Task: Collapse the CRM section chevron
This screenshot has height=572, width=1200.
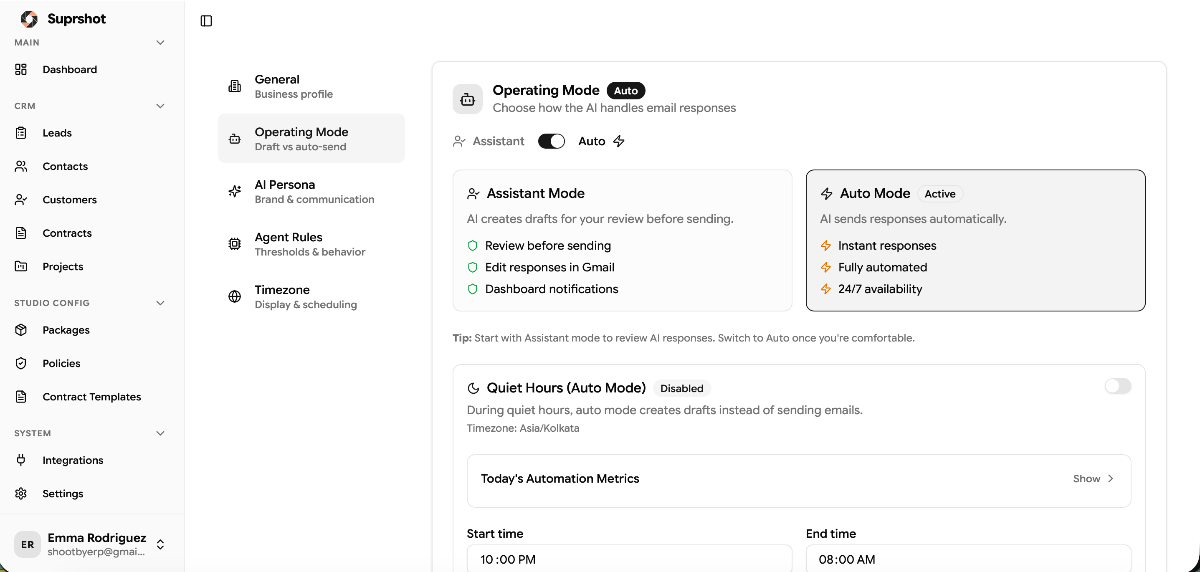Action: (160, 106)
